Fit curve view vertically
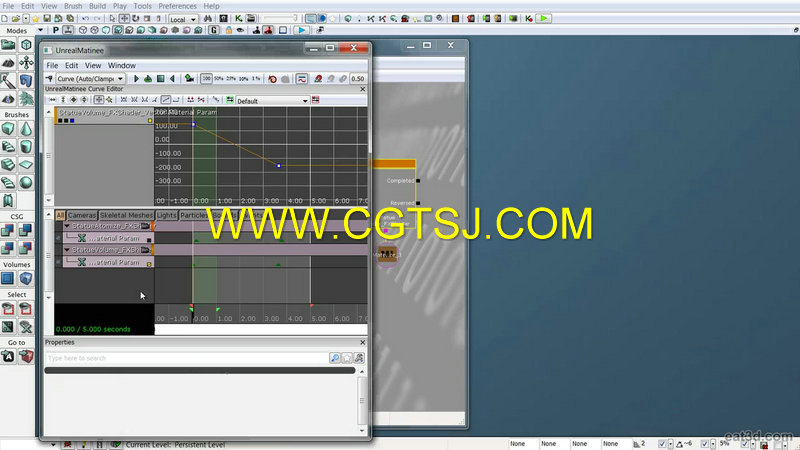The width and height of the screenshot is (800, 450). coord(63,100)
